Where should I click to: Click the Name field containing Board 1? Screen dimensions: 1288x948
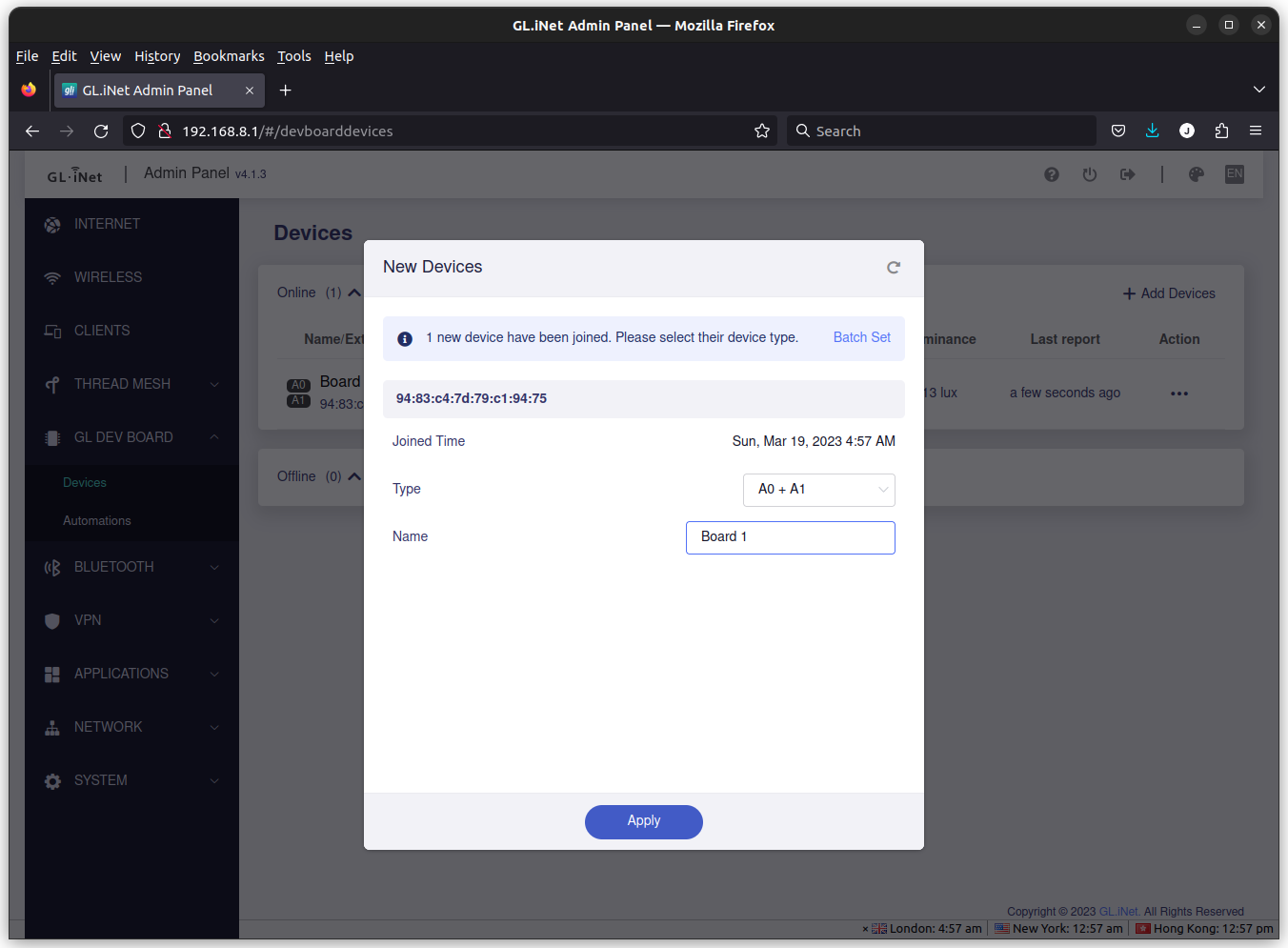(790, 537)
